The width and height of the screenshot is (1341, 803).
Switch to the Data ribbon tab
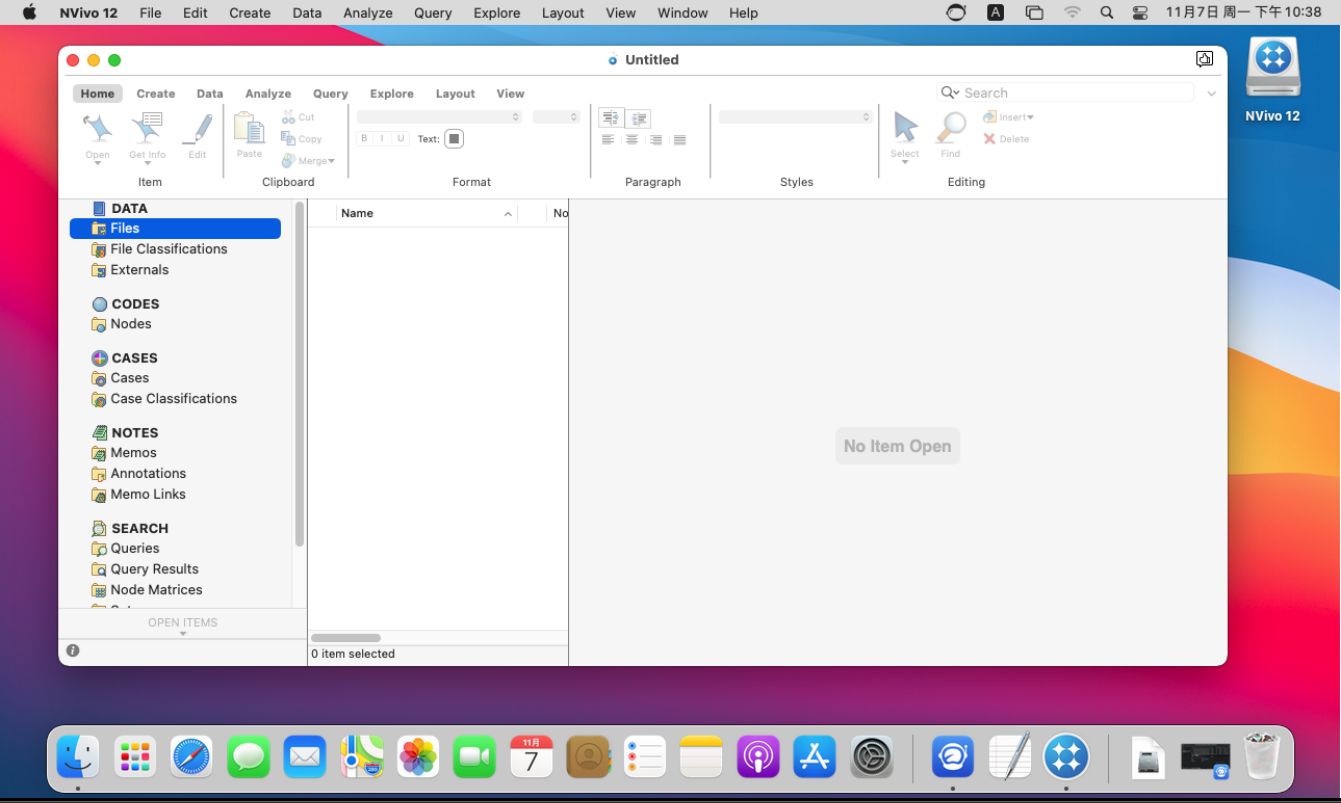210,93
